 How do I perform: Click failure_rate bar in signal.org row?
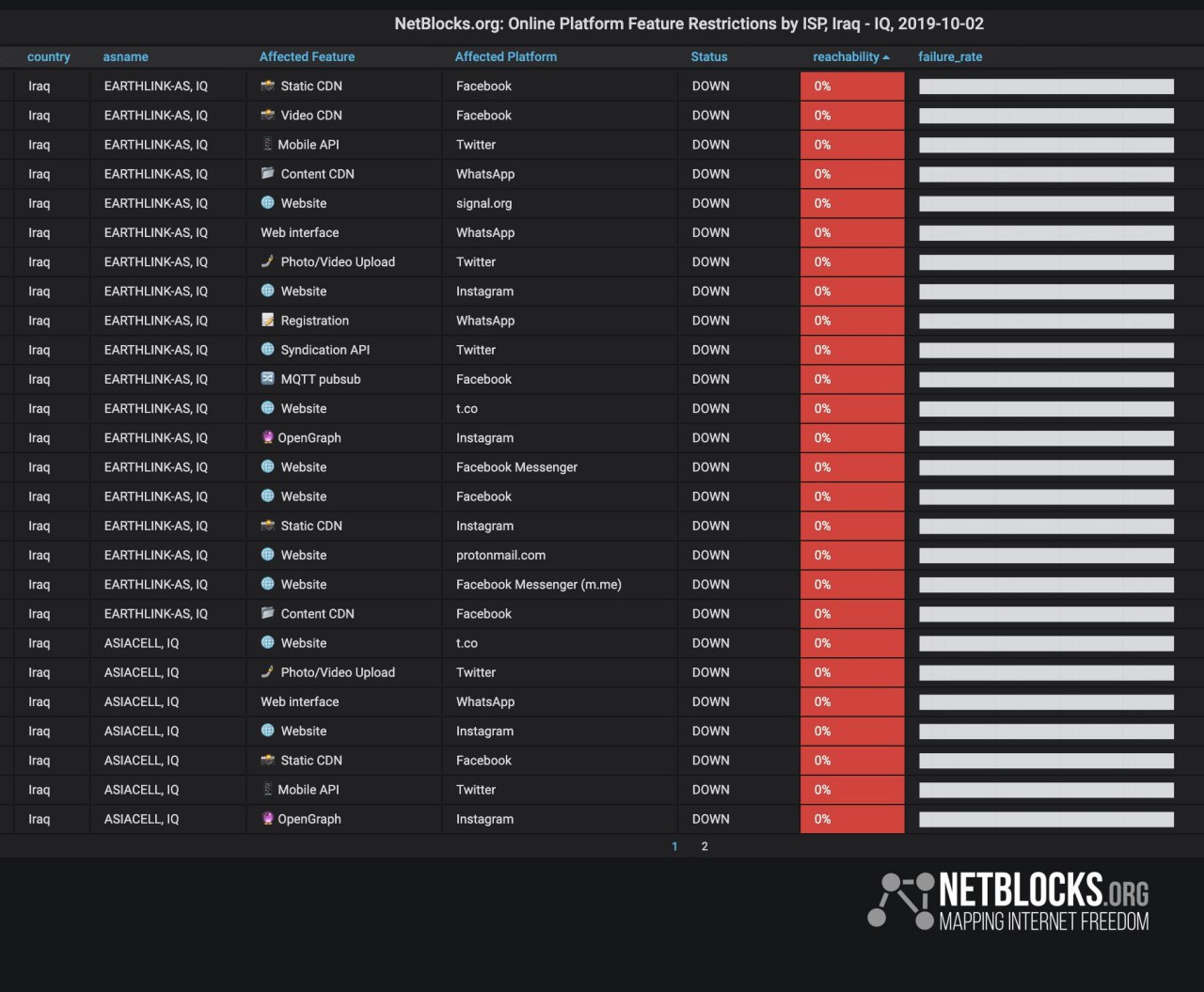[1046, 203]
